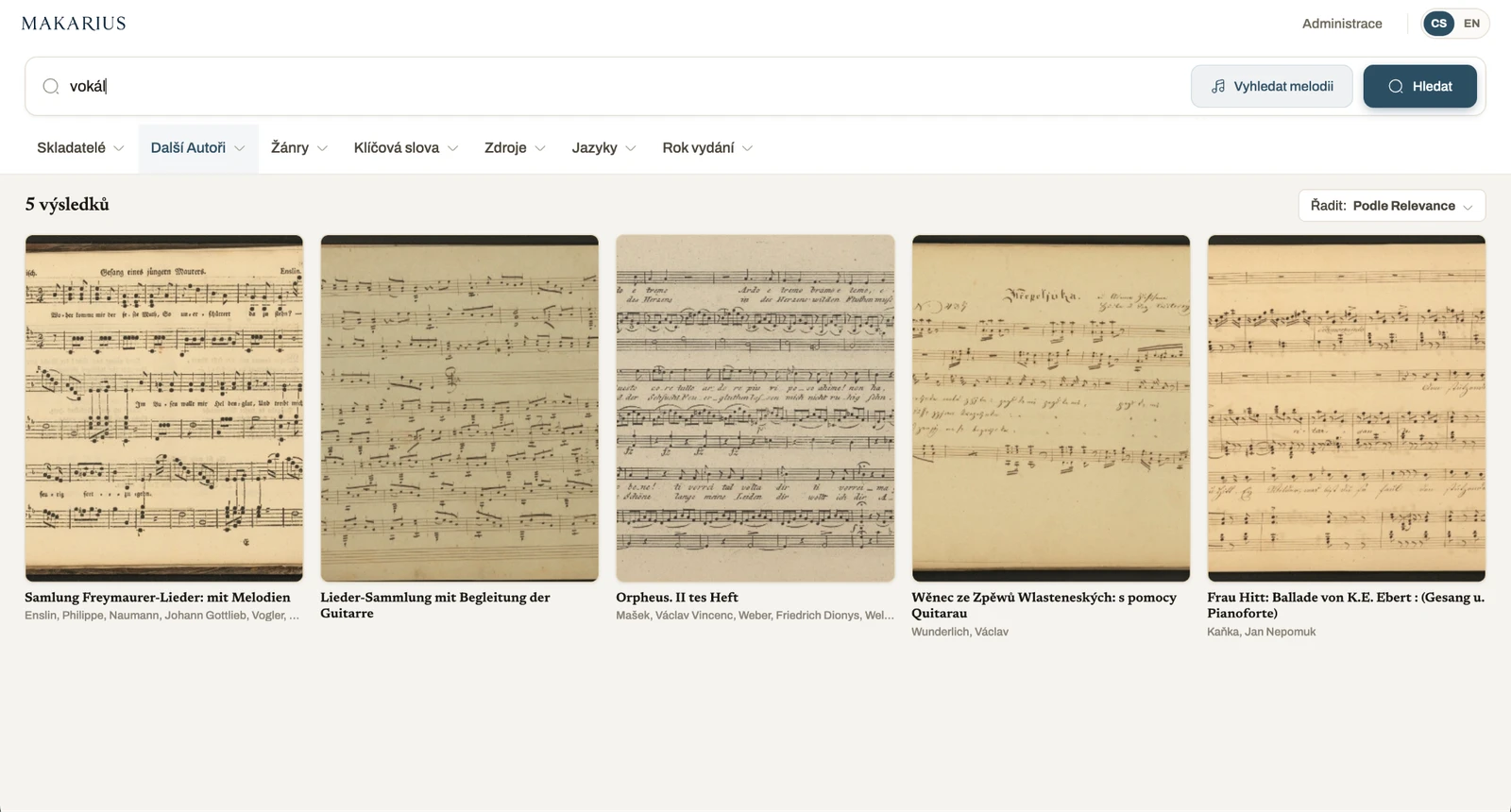1511x812 pixels.
Task: Open title Orpheus. II tes Heft
Action: [x=677, y=598]
